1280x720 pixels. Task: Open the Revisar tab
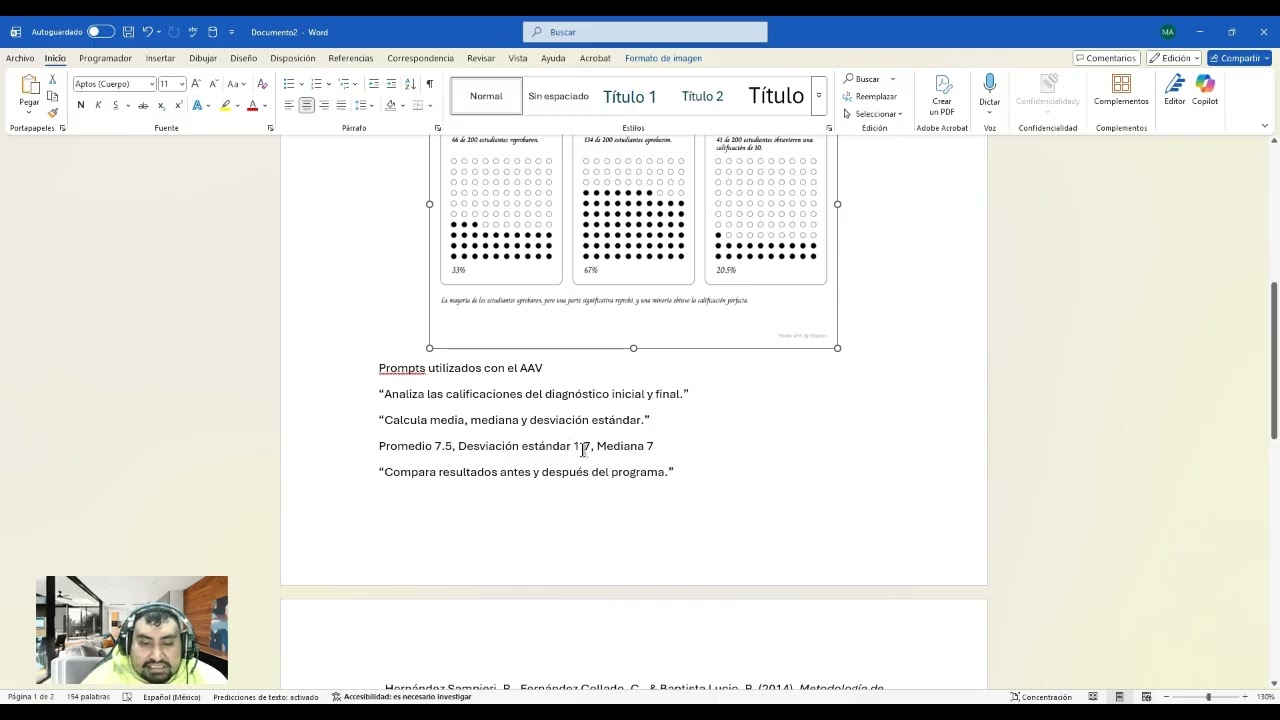481,58
